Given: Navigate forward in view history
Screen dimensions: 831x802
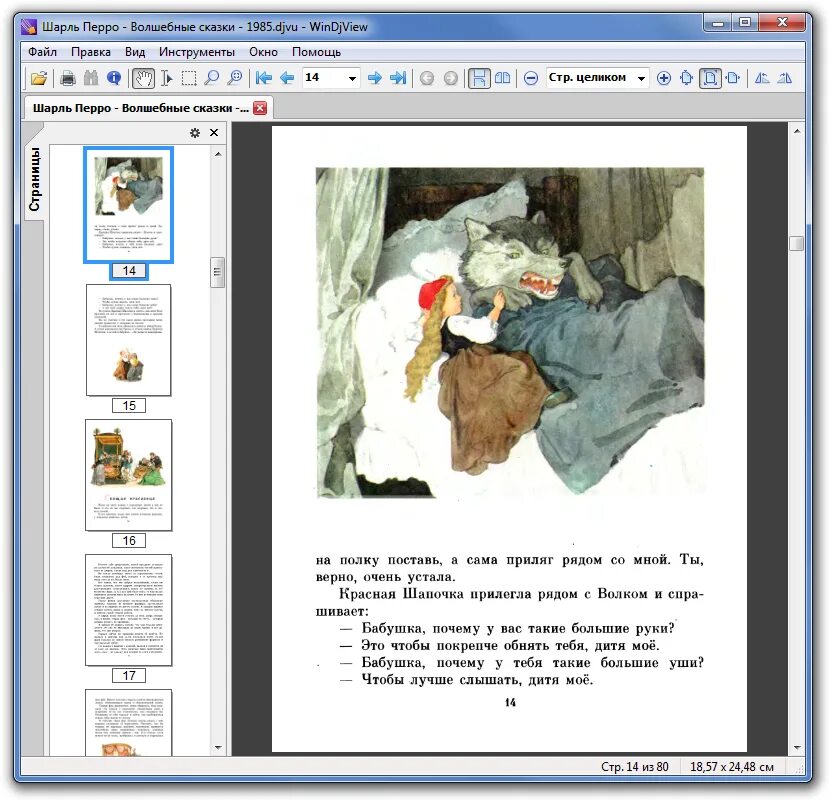Looking at the screenshot, I should 450,78.
